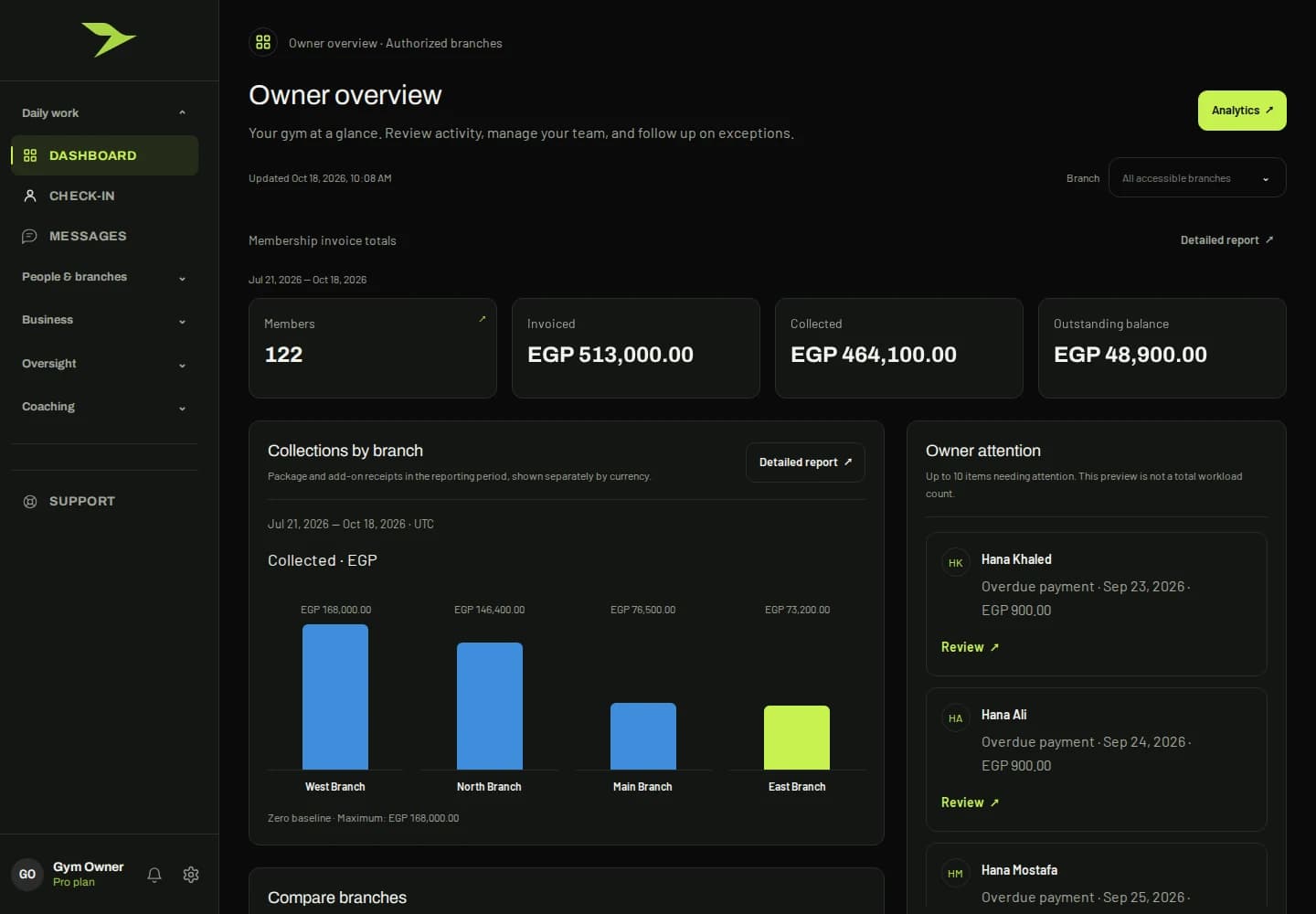This screenshot has height=914, width=1316.
Task: Click the Check-in person icon
Action: pos(30,196)
